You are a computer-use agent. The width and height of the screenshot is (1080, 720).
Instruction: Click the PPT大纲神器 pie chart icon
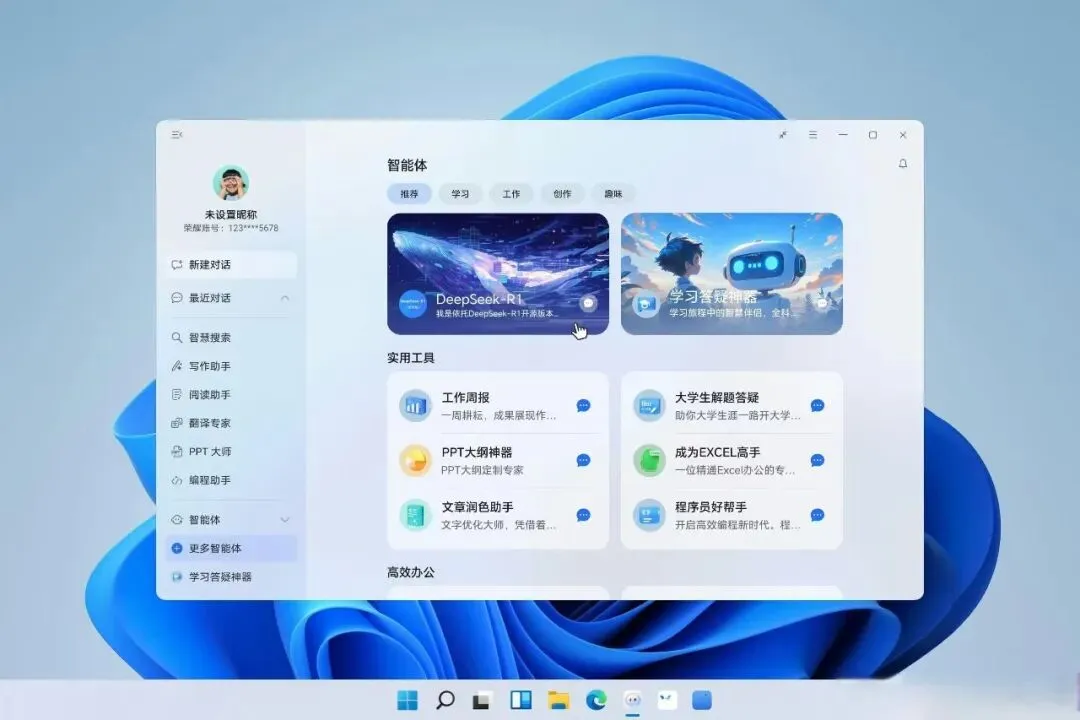click(415, 460)
